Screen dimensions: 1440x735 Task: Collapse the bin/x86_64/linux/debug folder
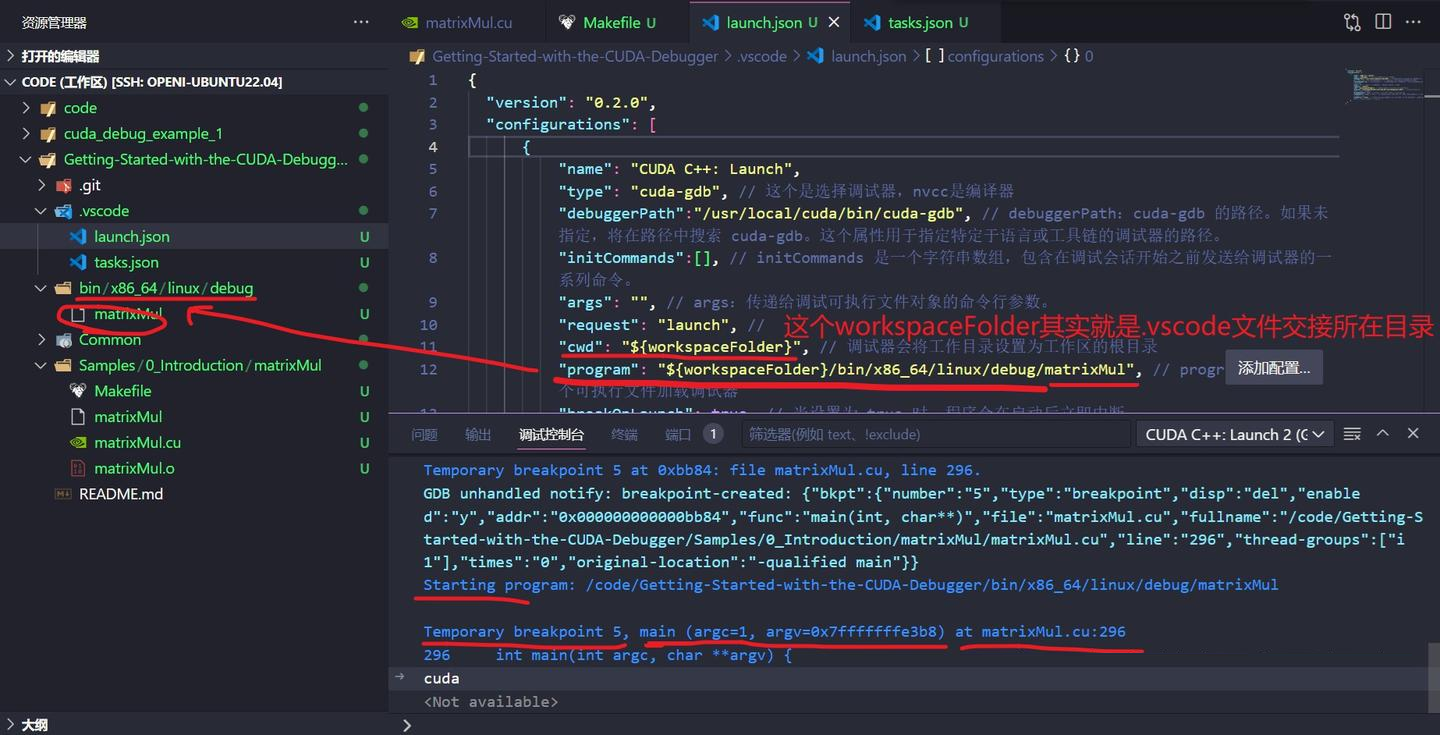click(41, 288)
